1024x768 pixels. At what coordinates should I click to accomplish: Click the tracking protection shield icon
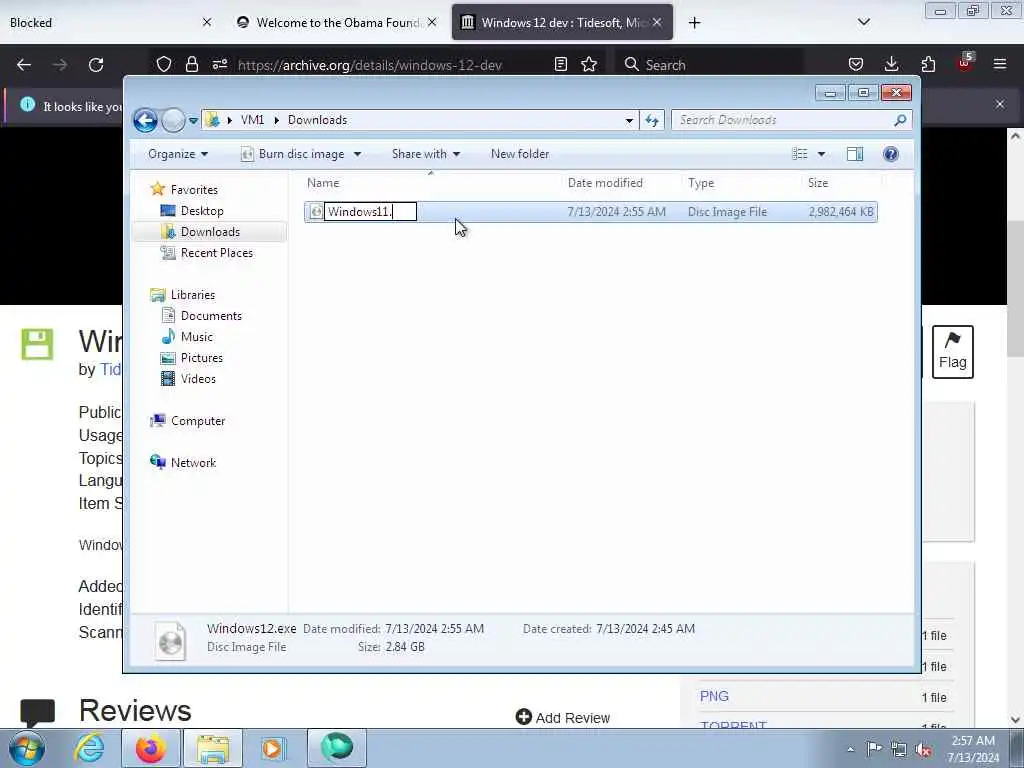[x=163, y=64]
